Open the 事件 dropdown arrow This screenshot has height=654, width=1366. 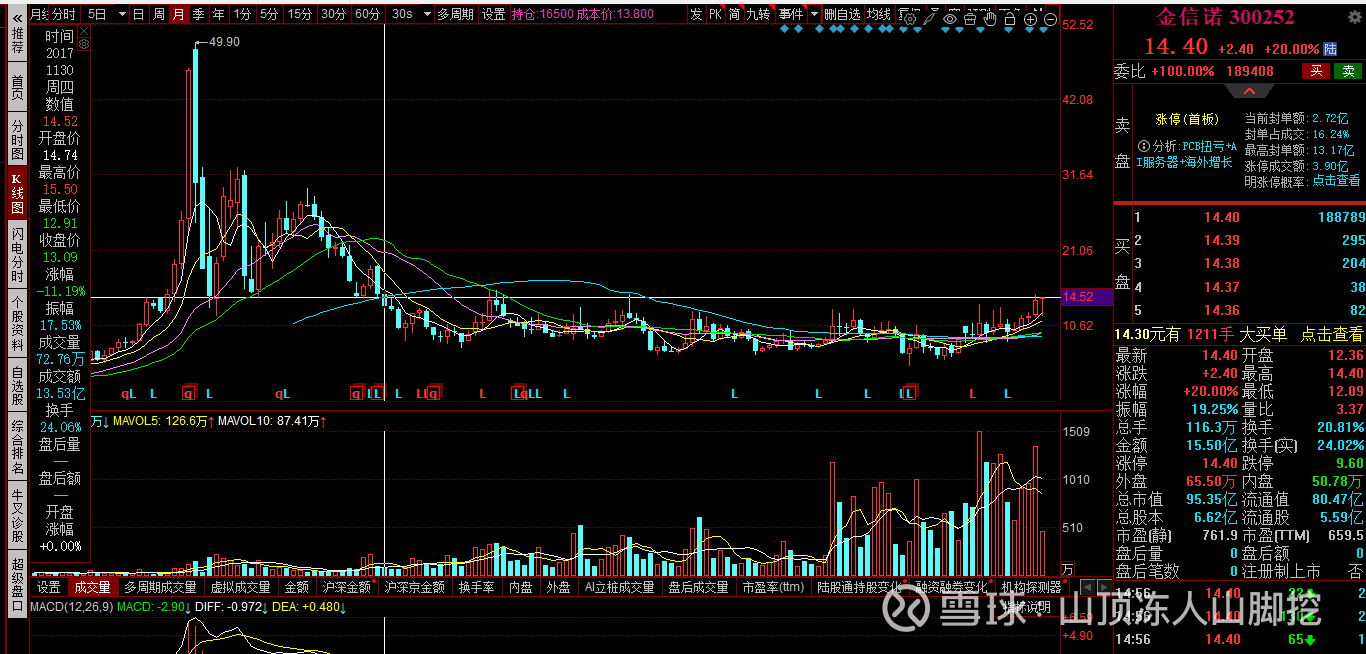pos(814,14)
